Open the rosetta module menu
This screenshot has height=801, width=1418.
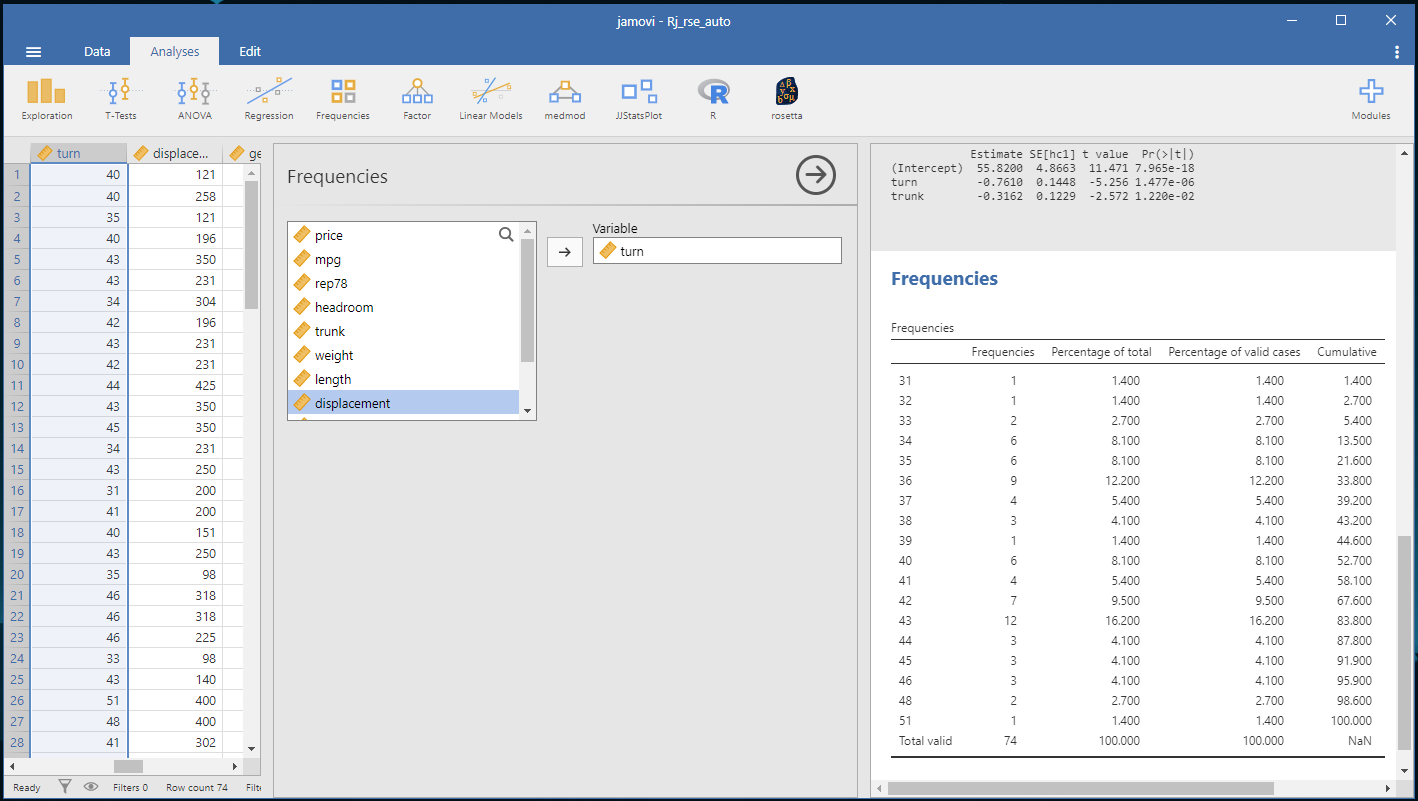pos(786,100)
